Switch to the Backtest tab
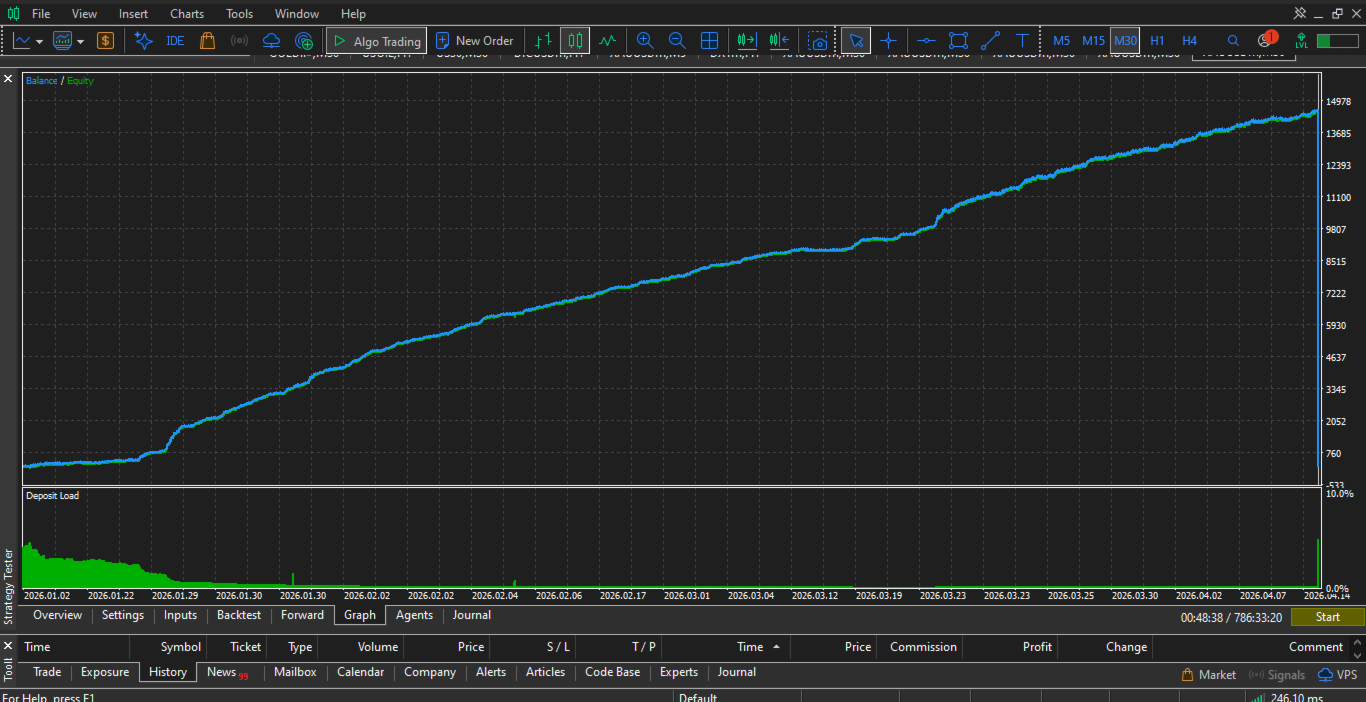This screenshot has height=702, width=1366. pos(239,615)
